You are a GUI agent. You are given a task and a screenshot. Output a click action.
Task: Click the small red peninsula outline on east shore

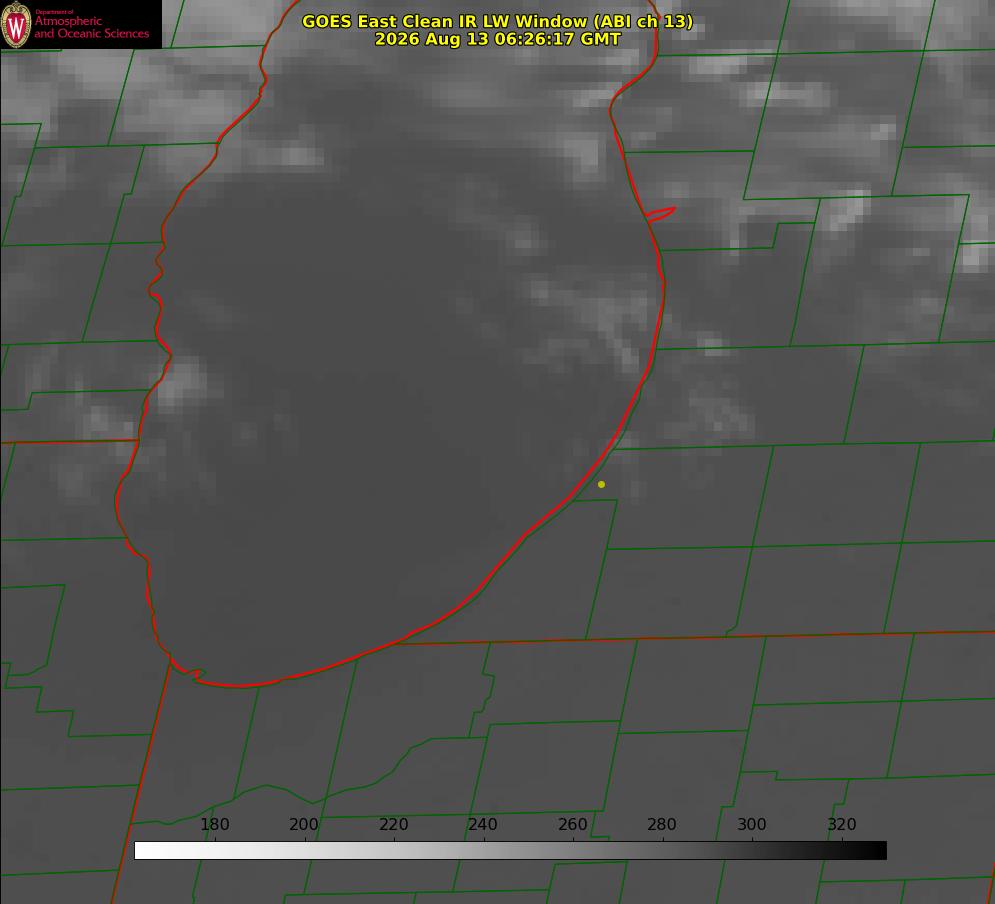pos(660,214)
